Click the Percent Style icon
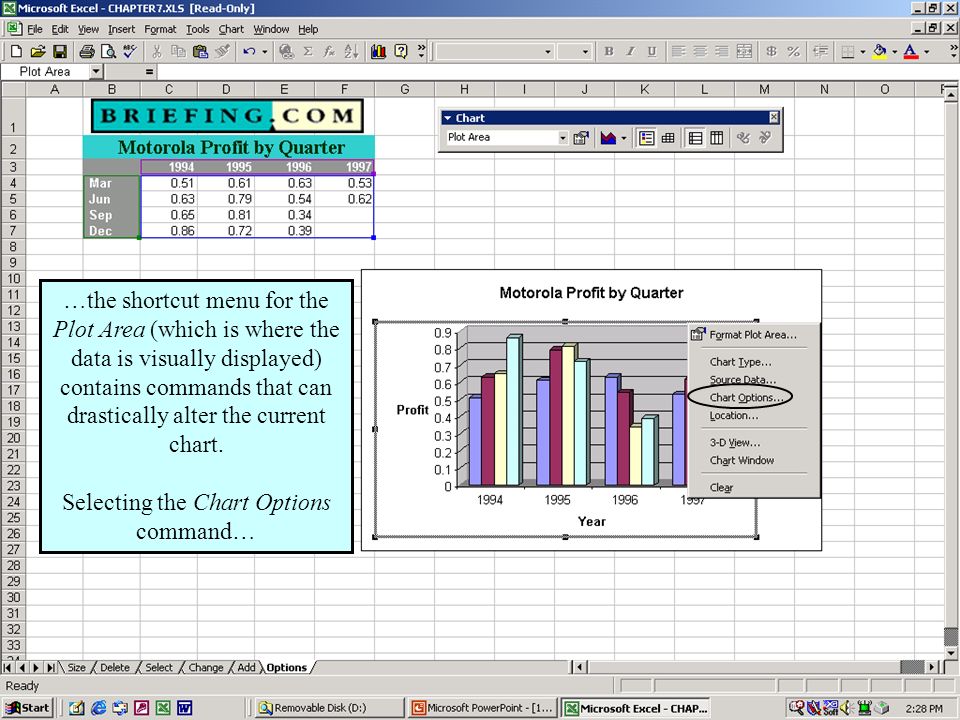Viewport: 960px width, 720px height. (793, 51)
